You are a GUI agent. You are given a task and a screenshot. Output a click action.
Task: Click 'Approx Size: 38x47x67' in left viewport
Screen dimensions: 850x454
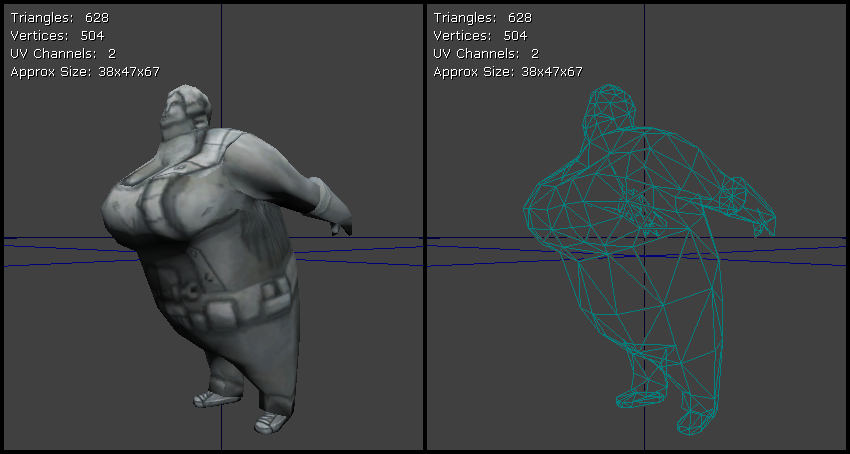click(85, 72)
